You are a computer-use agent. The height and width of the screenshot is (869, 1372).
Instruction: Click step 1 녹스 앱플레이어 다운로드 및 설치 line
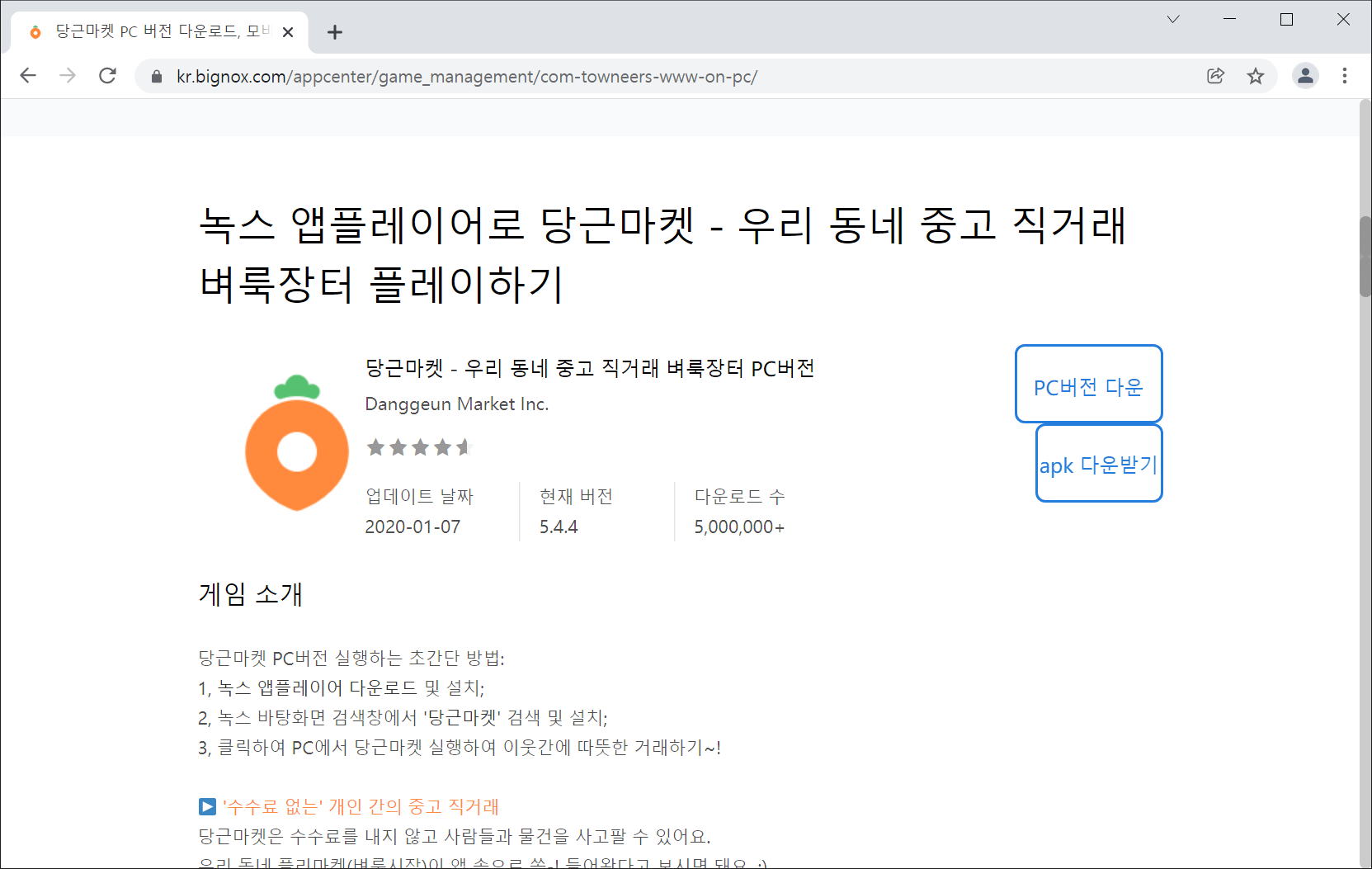342,687
